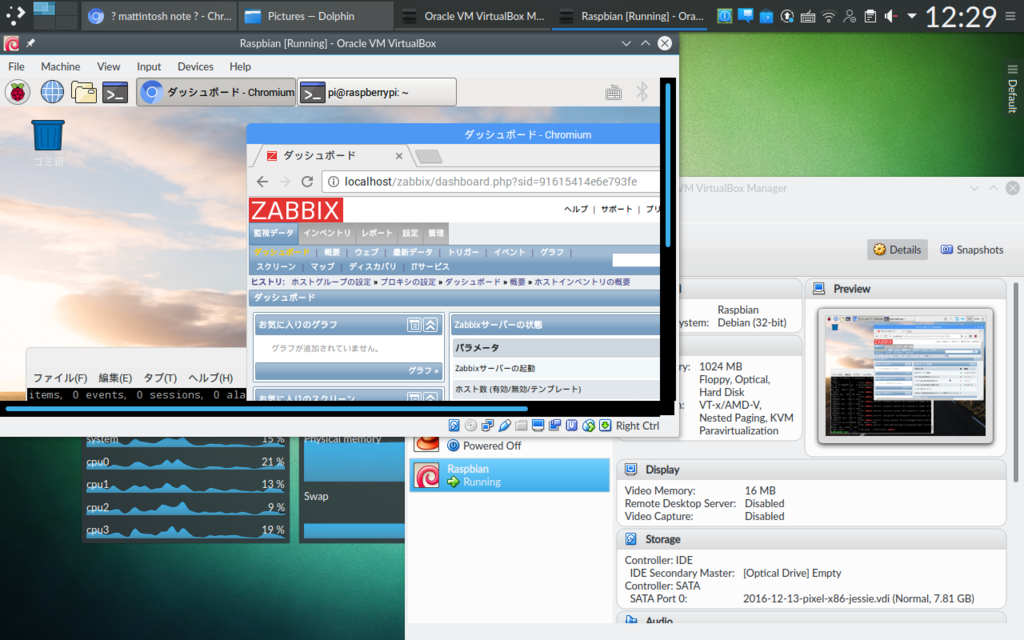Image resolution: width=1024 pixels, height=640 pixels.
Task: Click the updates tray icon
Action: click(x=787, y=16)
